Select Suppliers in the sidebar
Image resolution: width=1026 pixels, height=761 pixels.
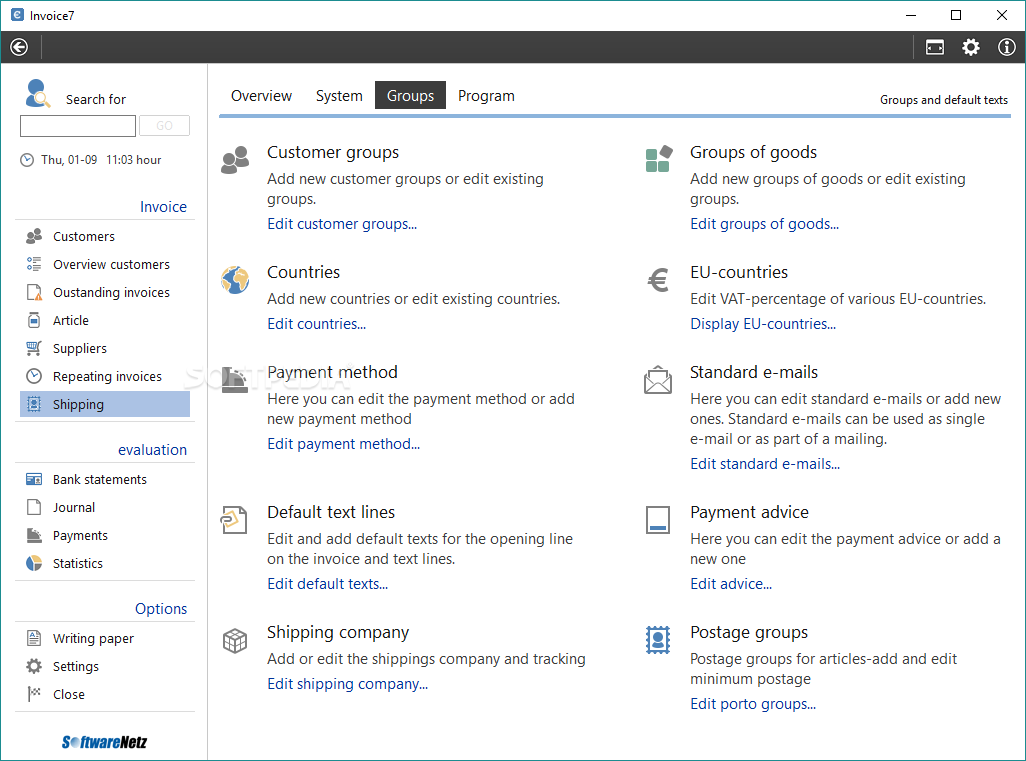coord(105,349)
